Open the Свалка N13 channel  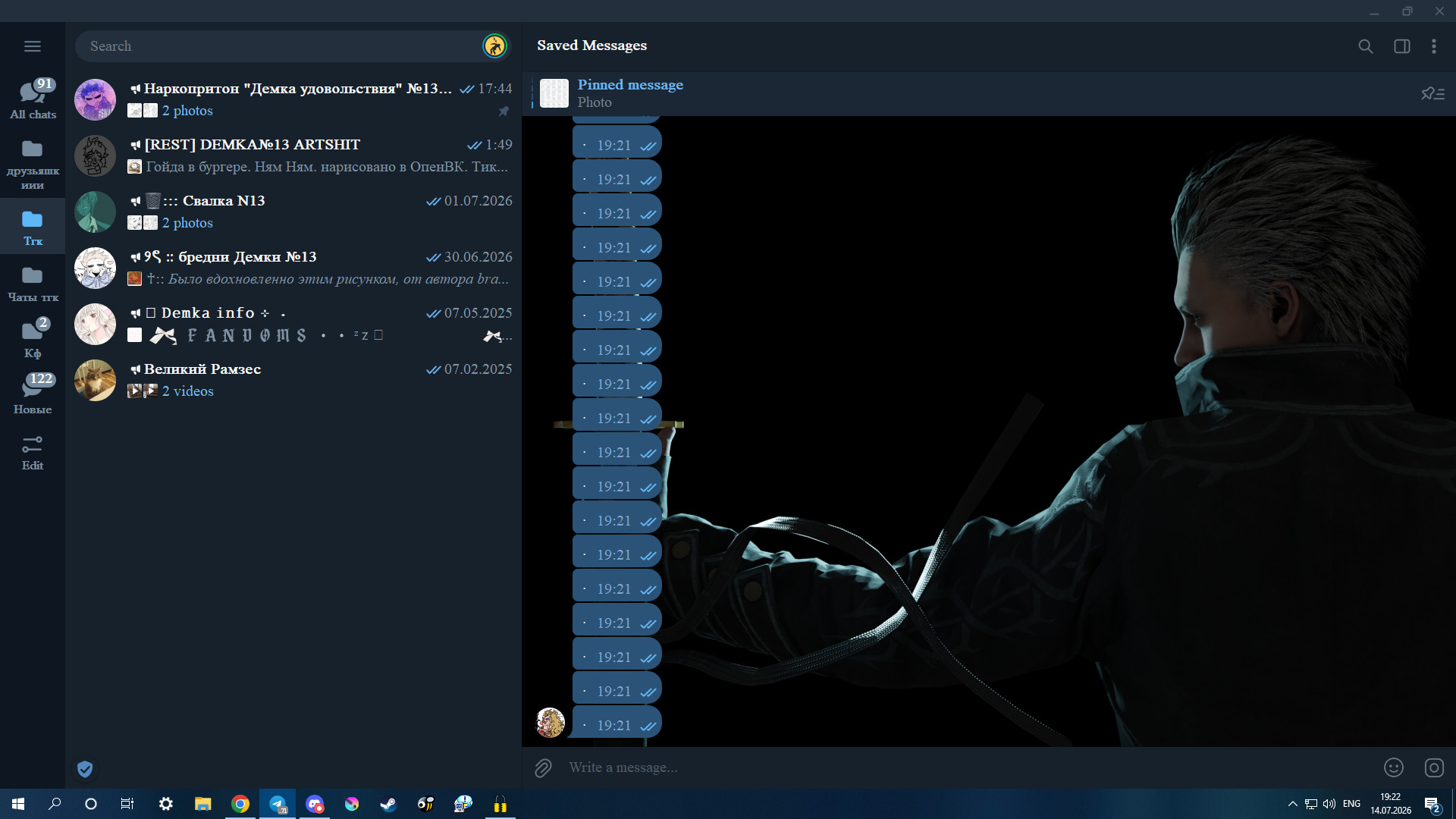click(293, 212)
